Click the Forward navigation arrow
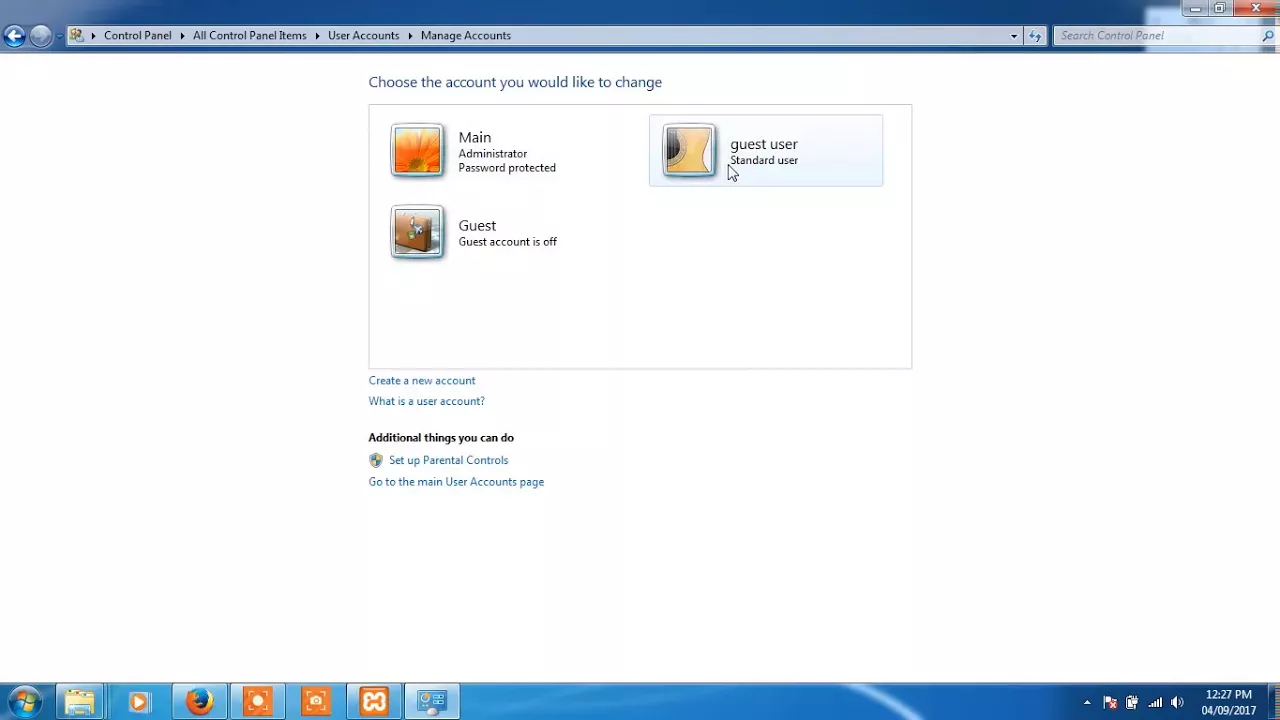1280x720 pixels. [40, 36]
